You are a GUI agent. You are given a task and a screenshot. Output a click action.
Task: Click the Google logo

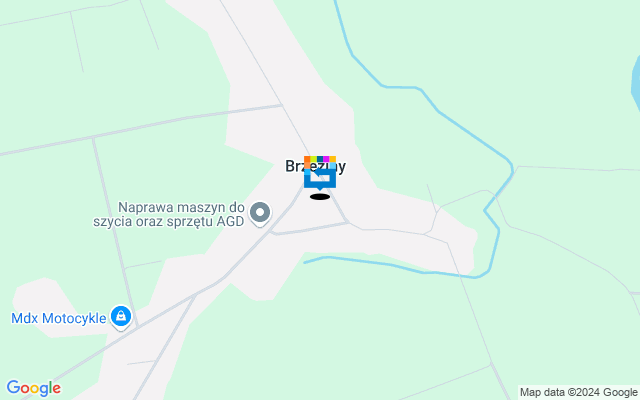[33, 388]
